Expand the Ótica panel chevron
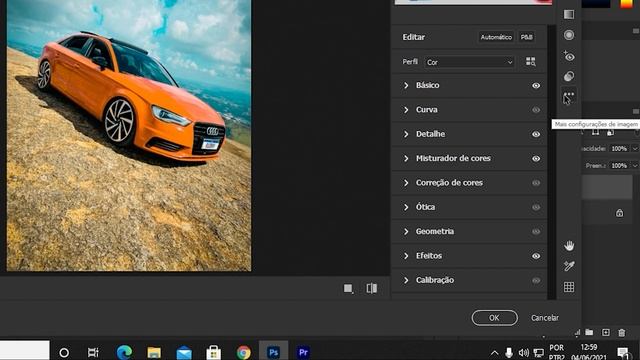 [x=406, y=207]
